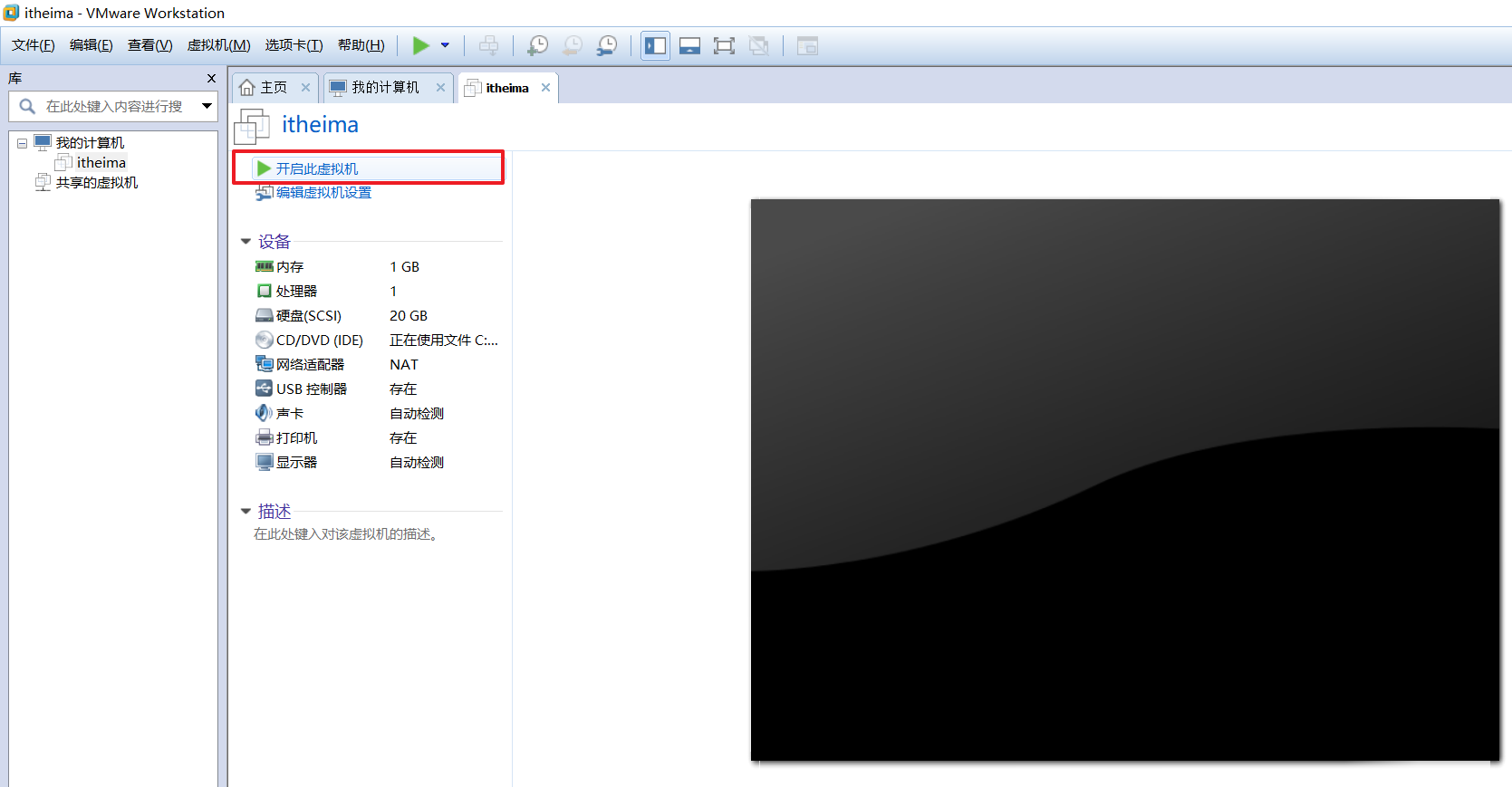
Task: Click the library search input field
Action: pyautogui.click(x=114, y=107)
